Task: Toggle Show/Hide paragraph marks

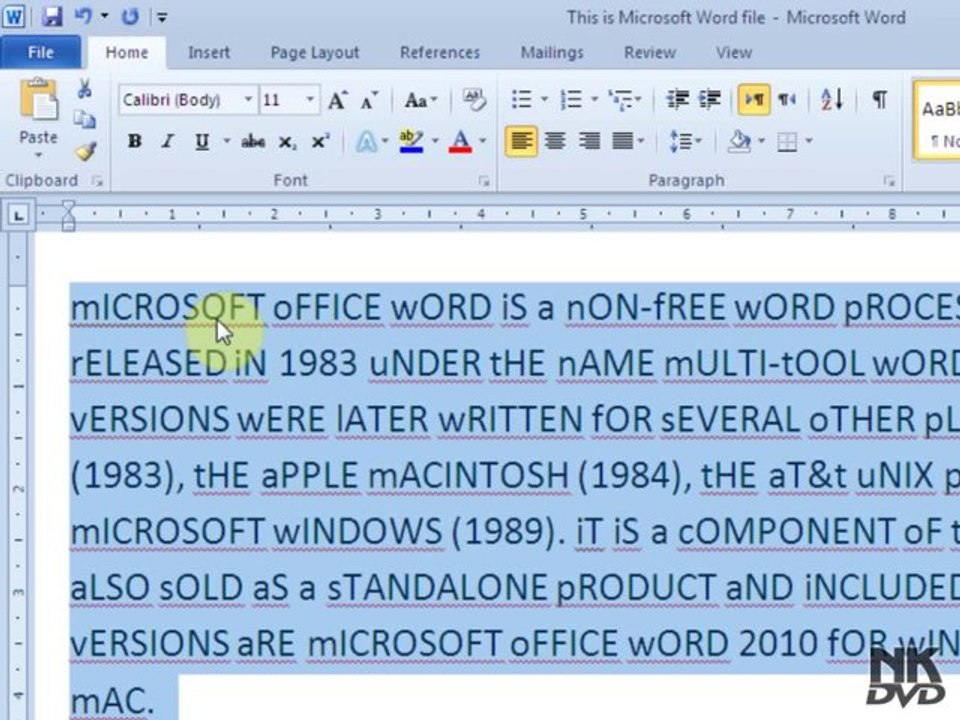Action: [879, 99]
